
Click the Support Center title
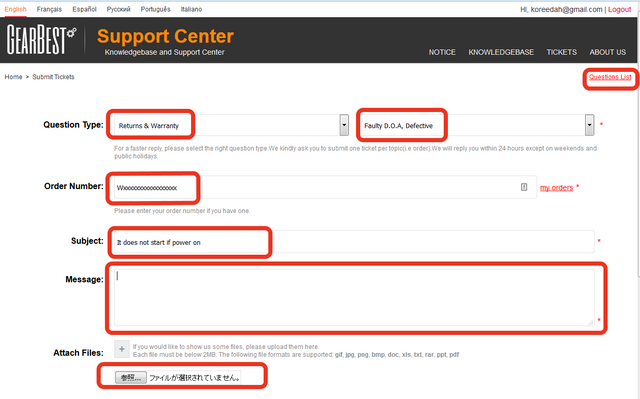(165, 36)
